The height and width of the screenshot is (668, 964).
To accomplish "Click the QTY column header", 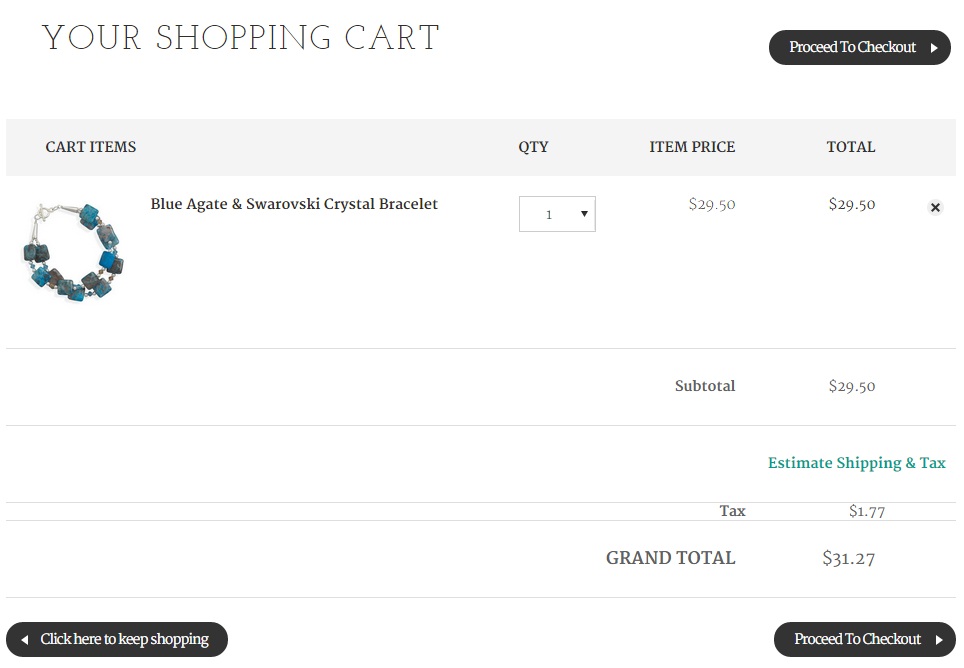I will click(533, 147).
